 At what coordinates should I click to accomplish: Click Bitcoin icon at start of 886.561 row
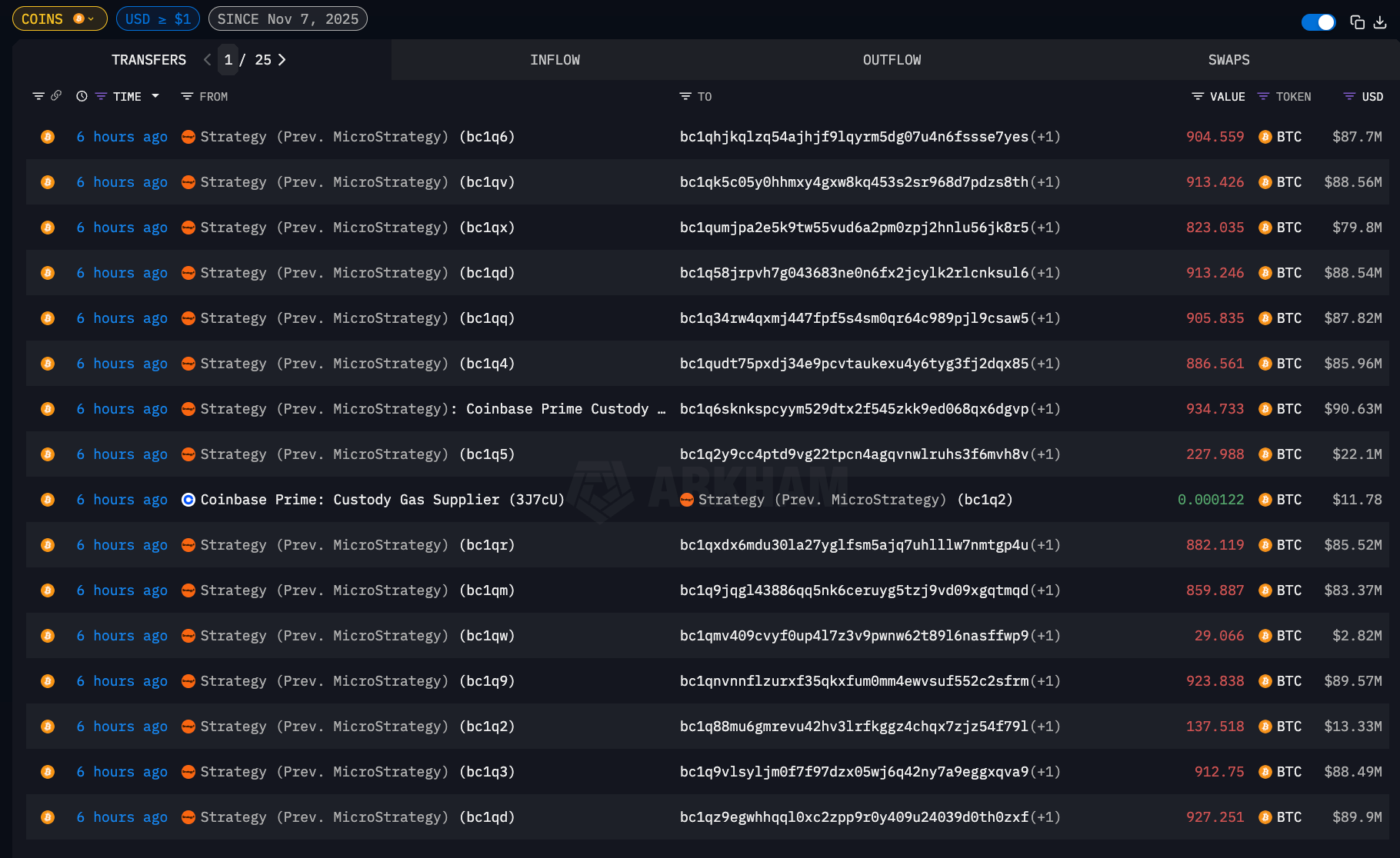click(48, 364)
